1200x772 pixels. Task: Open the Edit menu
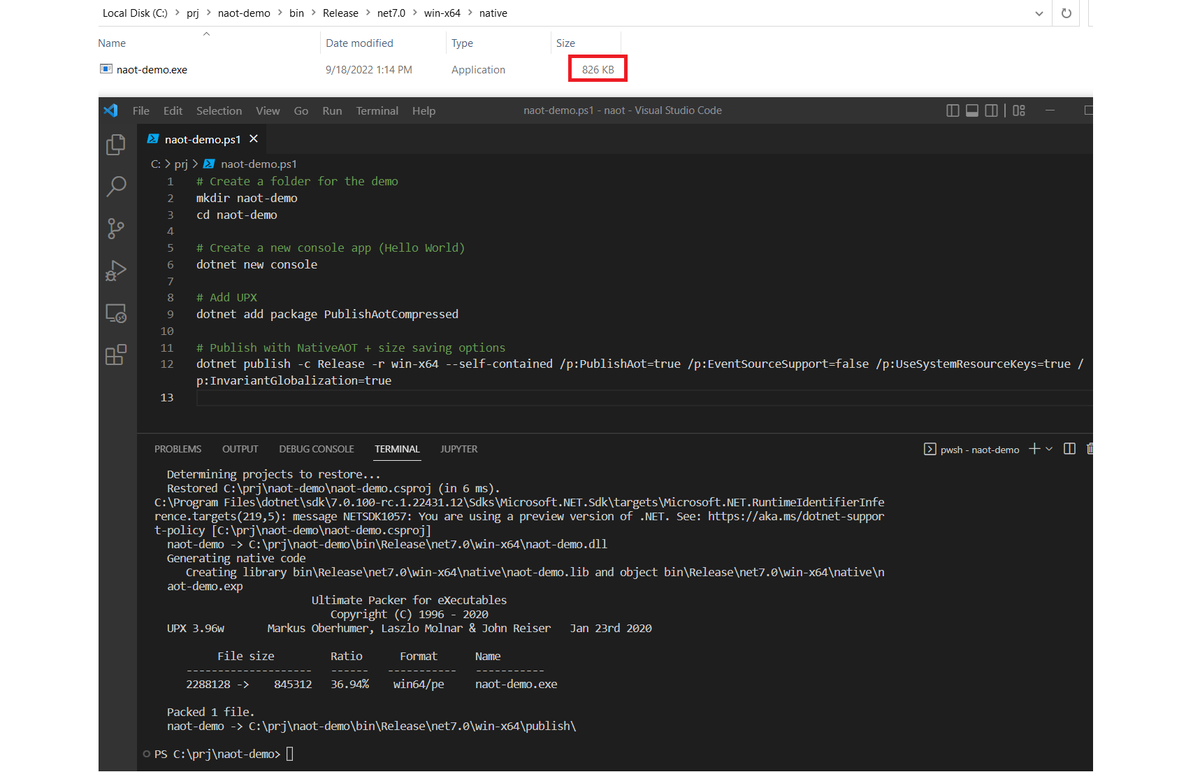point(173,111)
